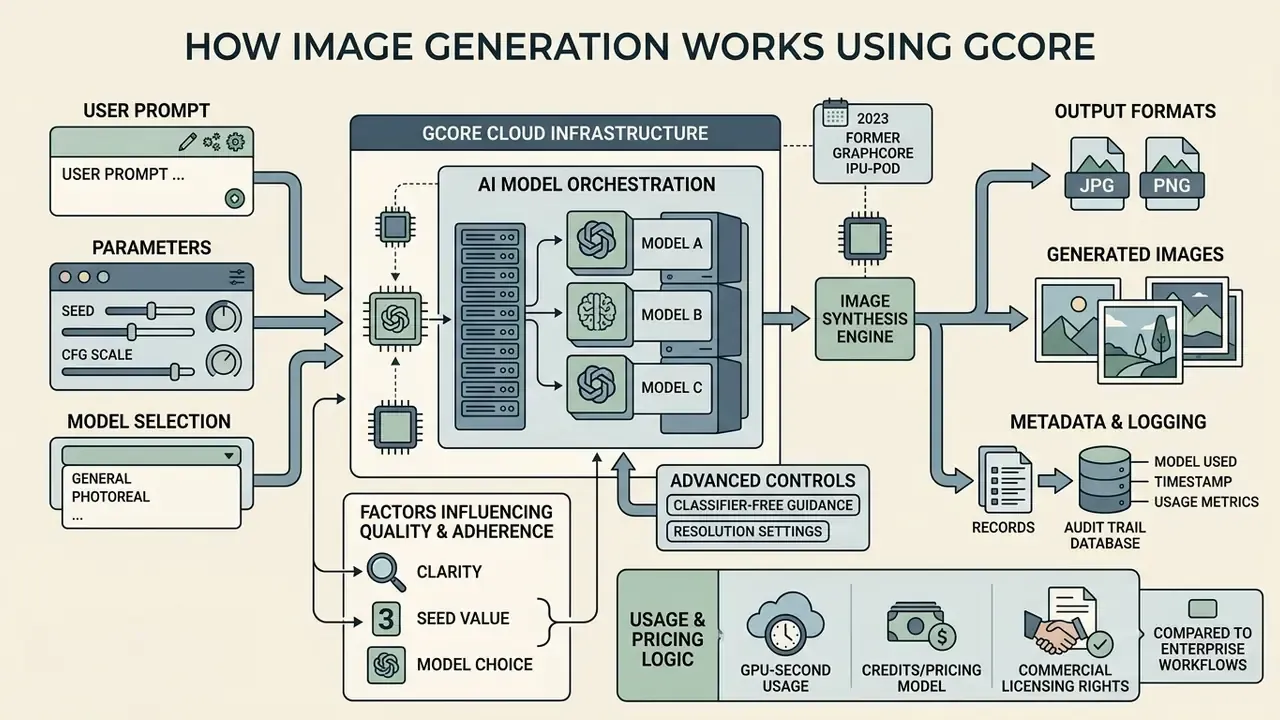Click the MODEL CHOICE icon
This screenshot has width=1280, height=720.
pos(385,664)
